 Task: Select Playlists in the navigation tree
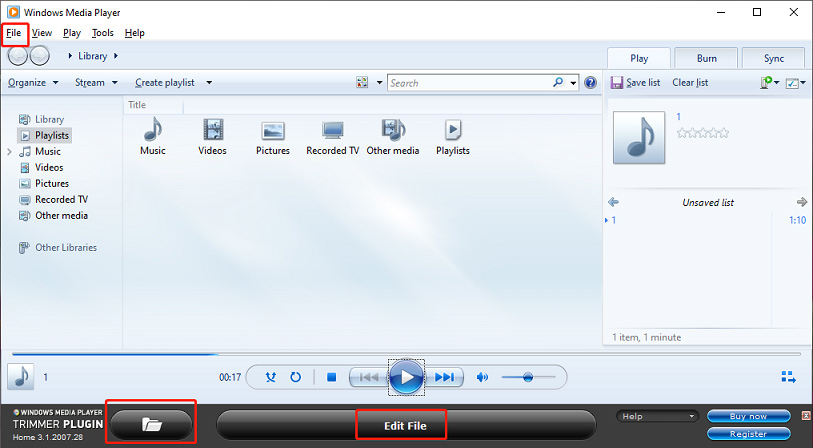(x=45, y=135)
